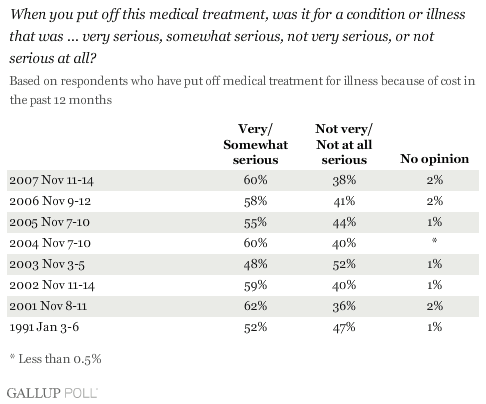Click the 47% value in the 1991 row
The image size is (486, 404).
pos(344,327)
